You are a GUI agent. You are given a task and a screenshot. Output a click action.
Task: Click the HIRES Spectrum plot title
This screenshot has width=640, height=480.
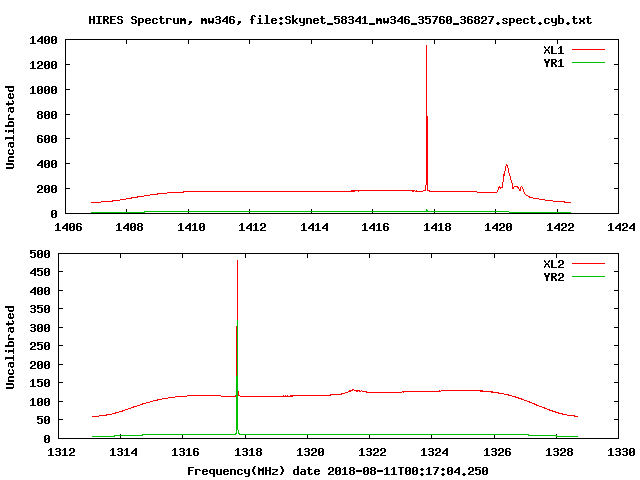[340, 20]
